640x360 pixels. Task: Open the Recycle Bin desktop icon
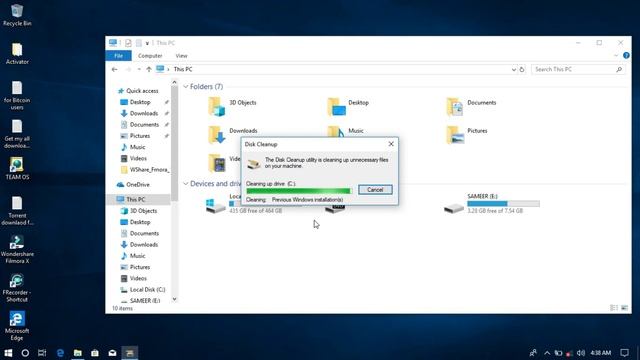17,15
